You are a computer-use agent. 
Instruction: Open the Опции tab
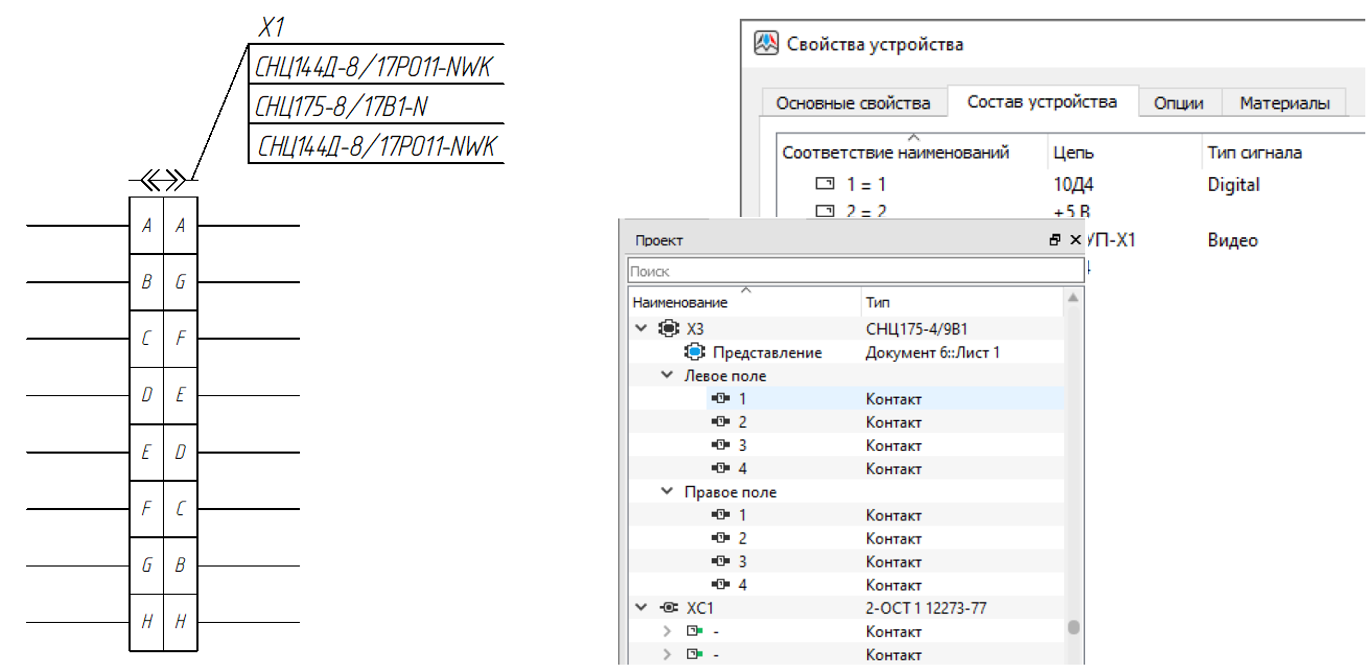[x=1178, y=103]
